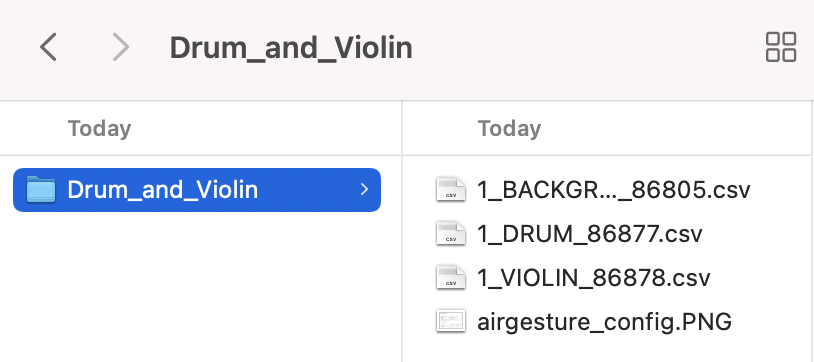Go forward with the right chevron button
Image resolution: width=814 pixels, height=362 pixels.
pos(120,47)
